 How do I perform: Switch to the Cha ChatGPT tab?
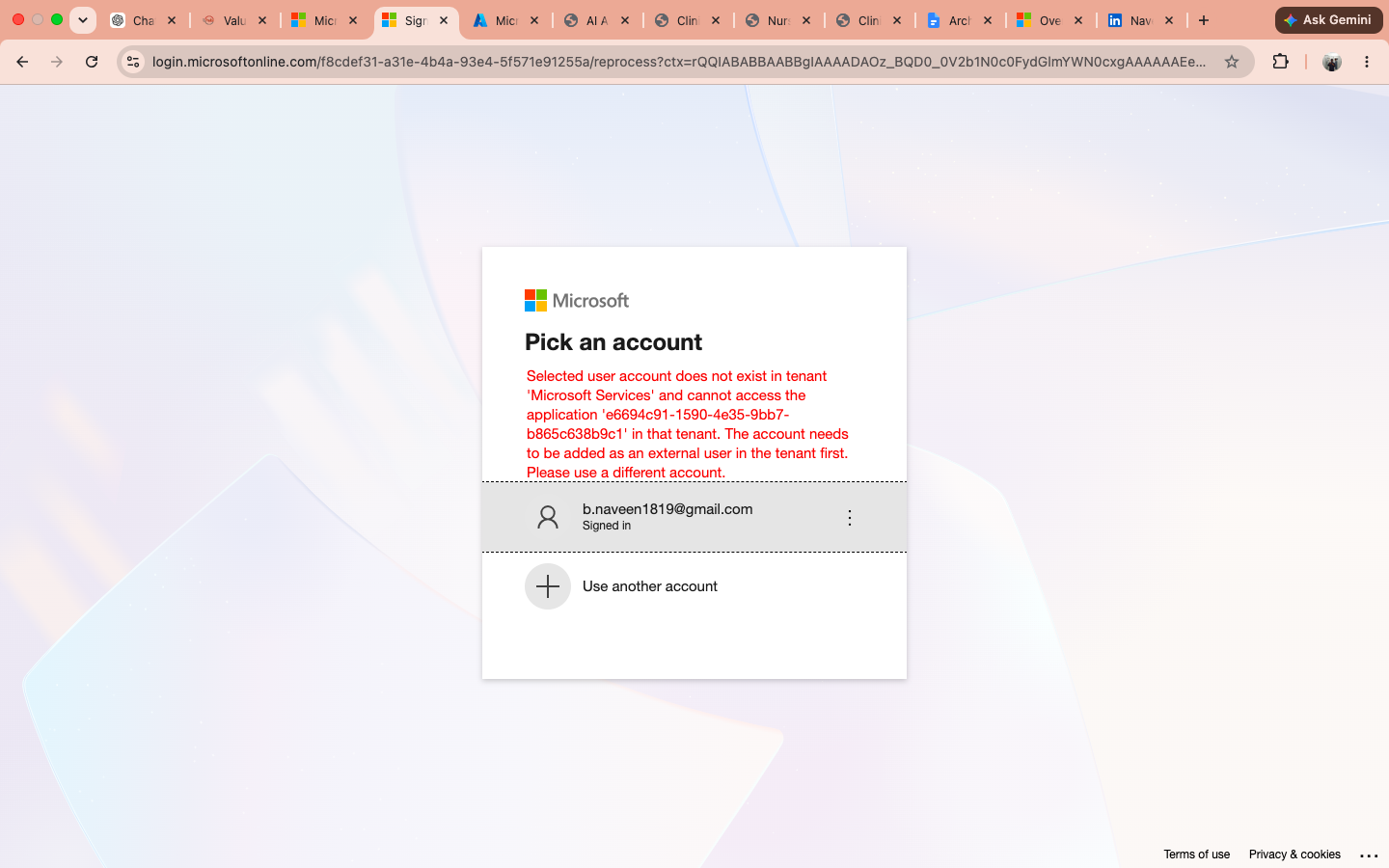[x=144, y=20]
